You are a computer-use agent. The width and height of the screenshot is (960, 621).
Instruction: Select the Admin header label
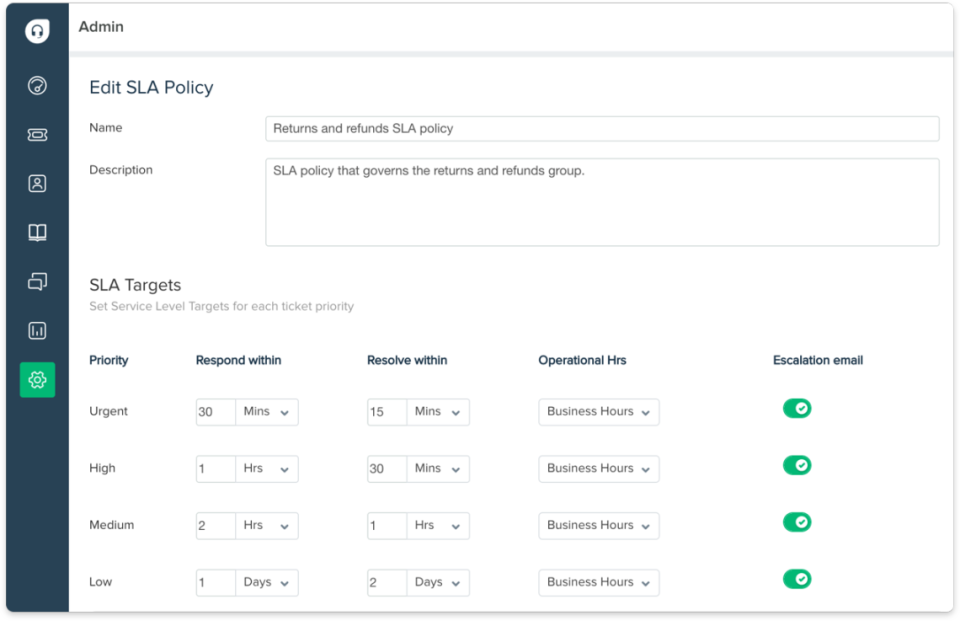point(101,27)
